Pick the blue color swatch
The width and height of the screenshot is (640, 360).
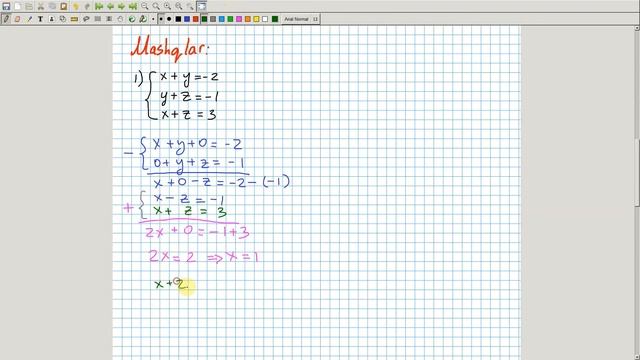187,19
